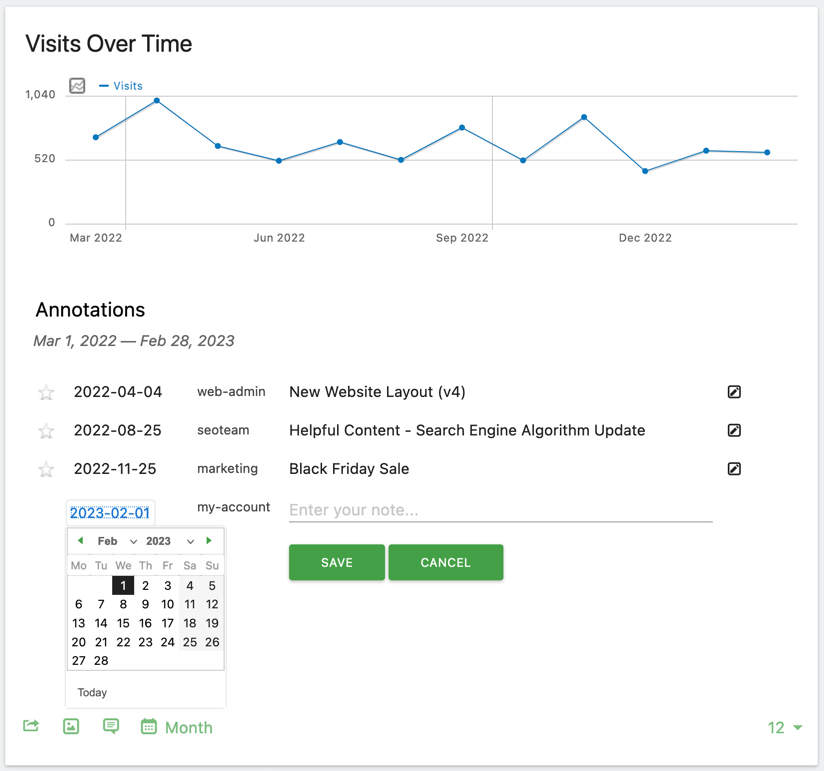The image size is (824, 771).
Task: Click the Save button
Action: click(336, 562)
